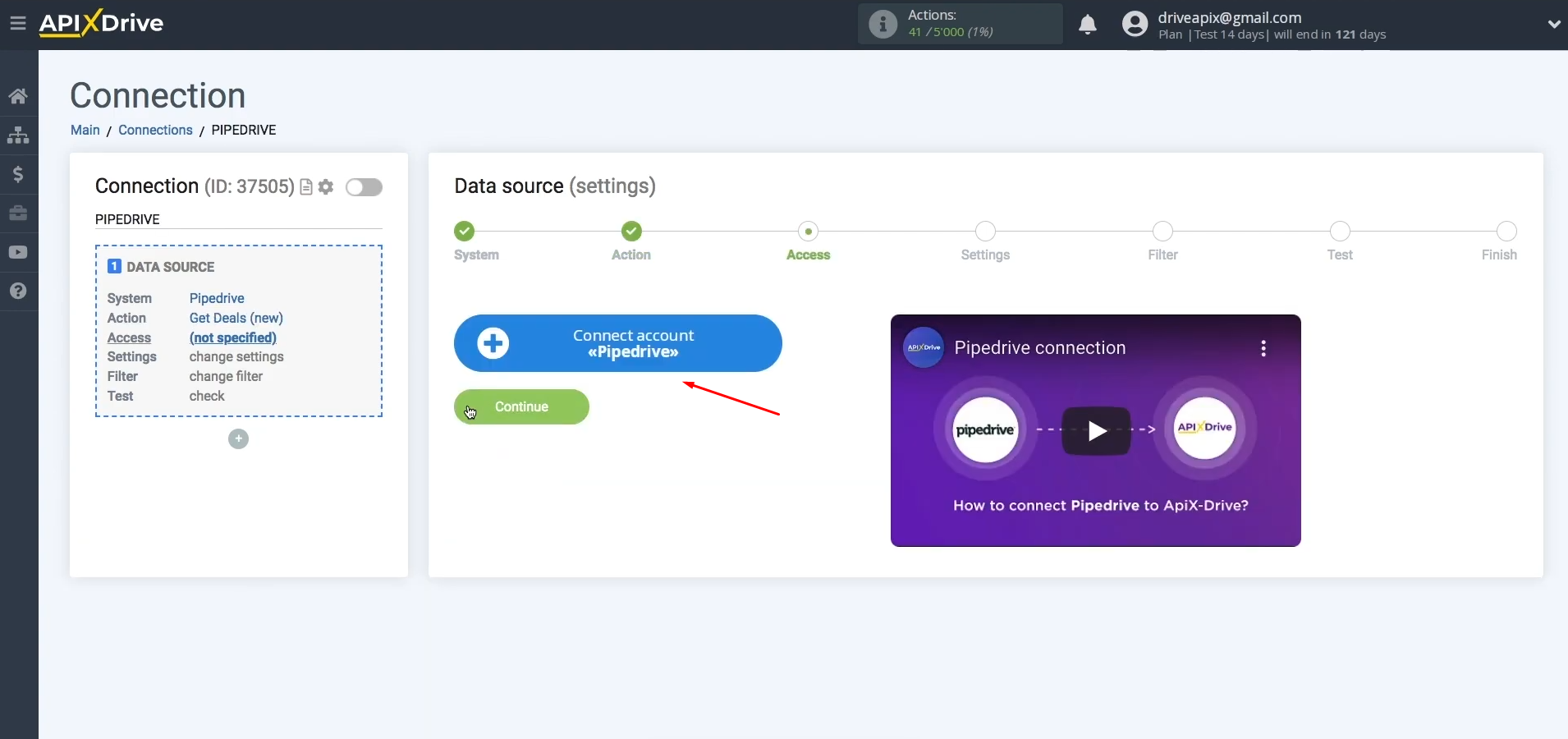Viewport: 1568px width, 739px height.
Task: Play the Pipedrive connection video
Action: pyautogui.click(x=1096, y=430)
